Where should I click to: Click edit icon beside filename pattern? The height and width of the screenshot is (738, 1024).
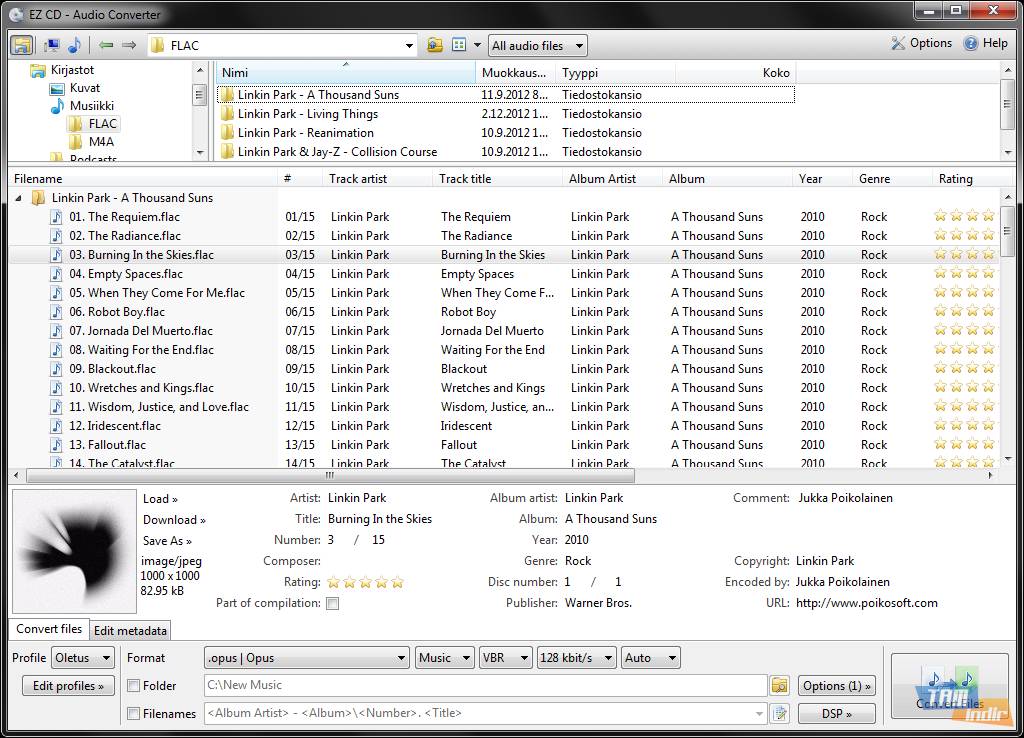pyautogui.click(x=780, y=713)
